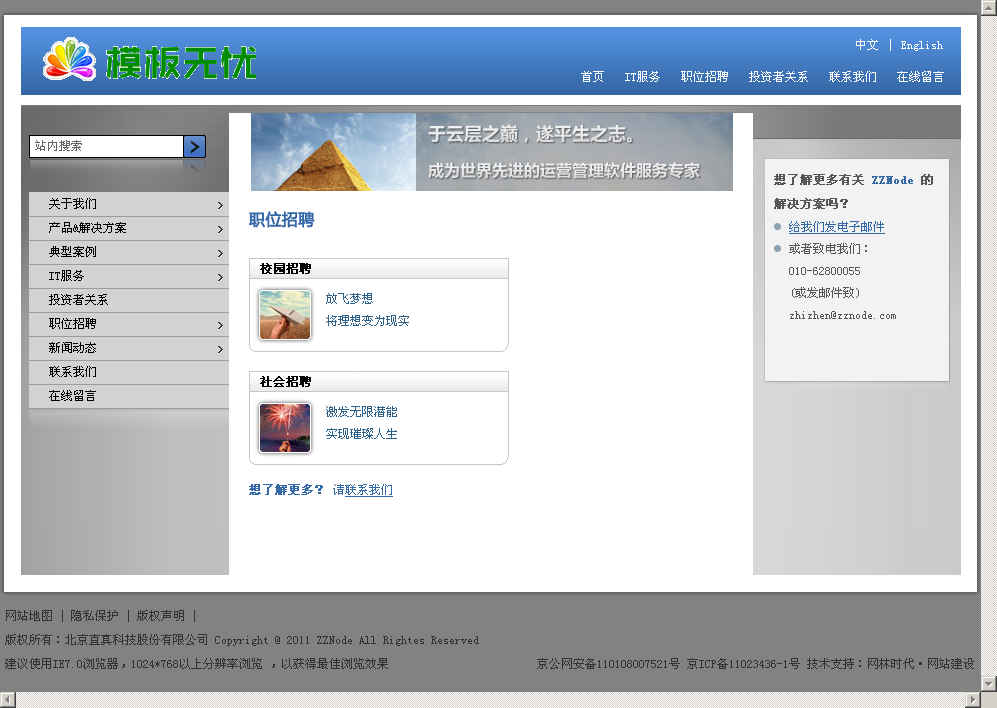This screenshot has height=708, width=997.
Task: Open the 网站地图 footer link
Action: point(29,616)
